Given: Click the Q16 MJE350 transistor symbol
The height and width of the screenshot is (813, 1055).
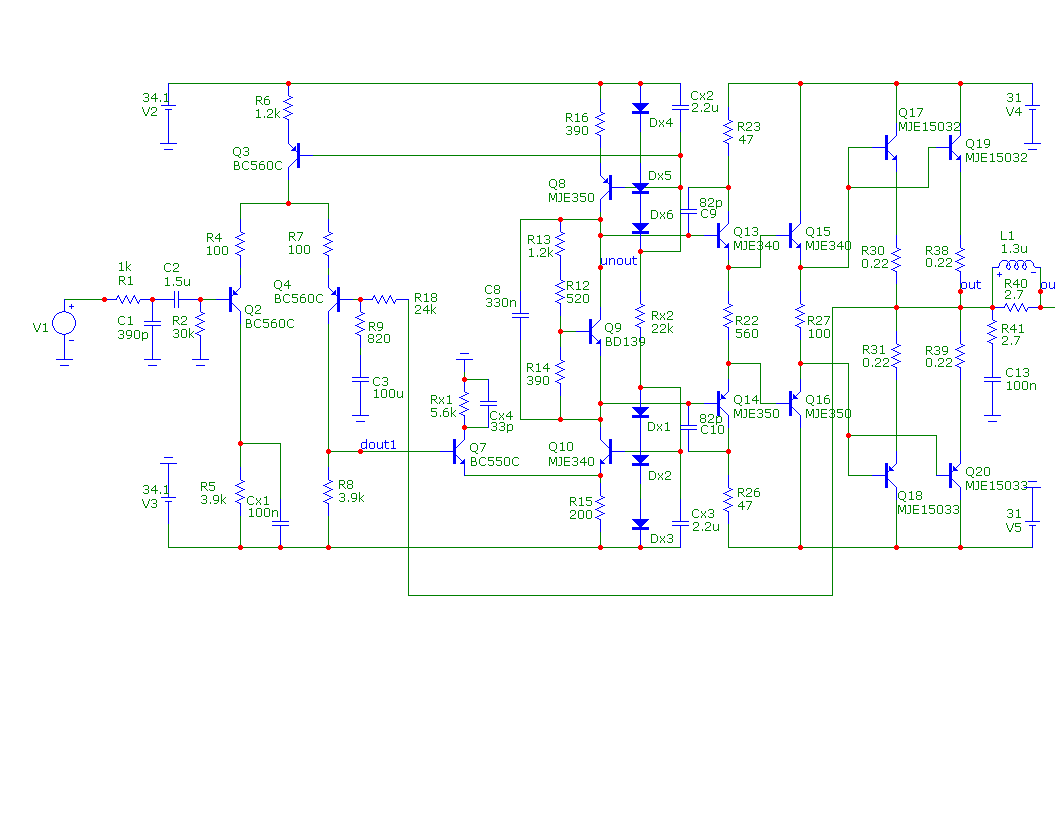Looking at the screenshot, I should coord(795,404).
